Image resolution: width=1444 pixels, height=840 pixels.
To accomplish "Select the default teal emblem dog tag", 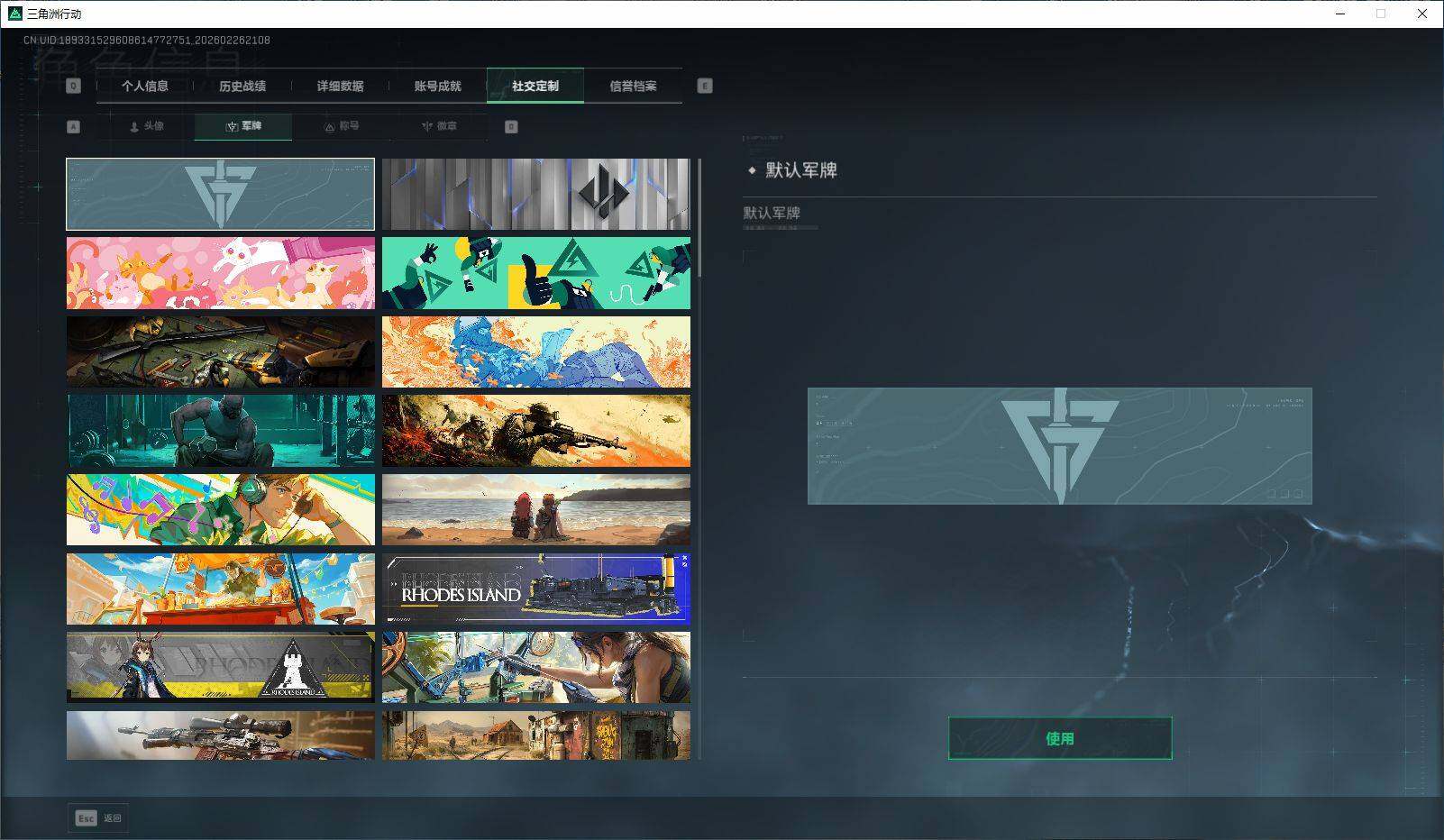I will click(221, 195).
